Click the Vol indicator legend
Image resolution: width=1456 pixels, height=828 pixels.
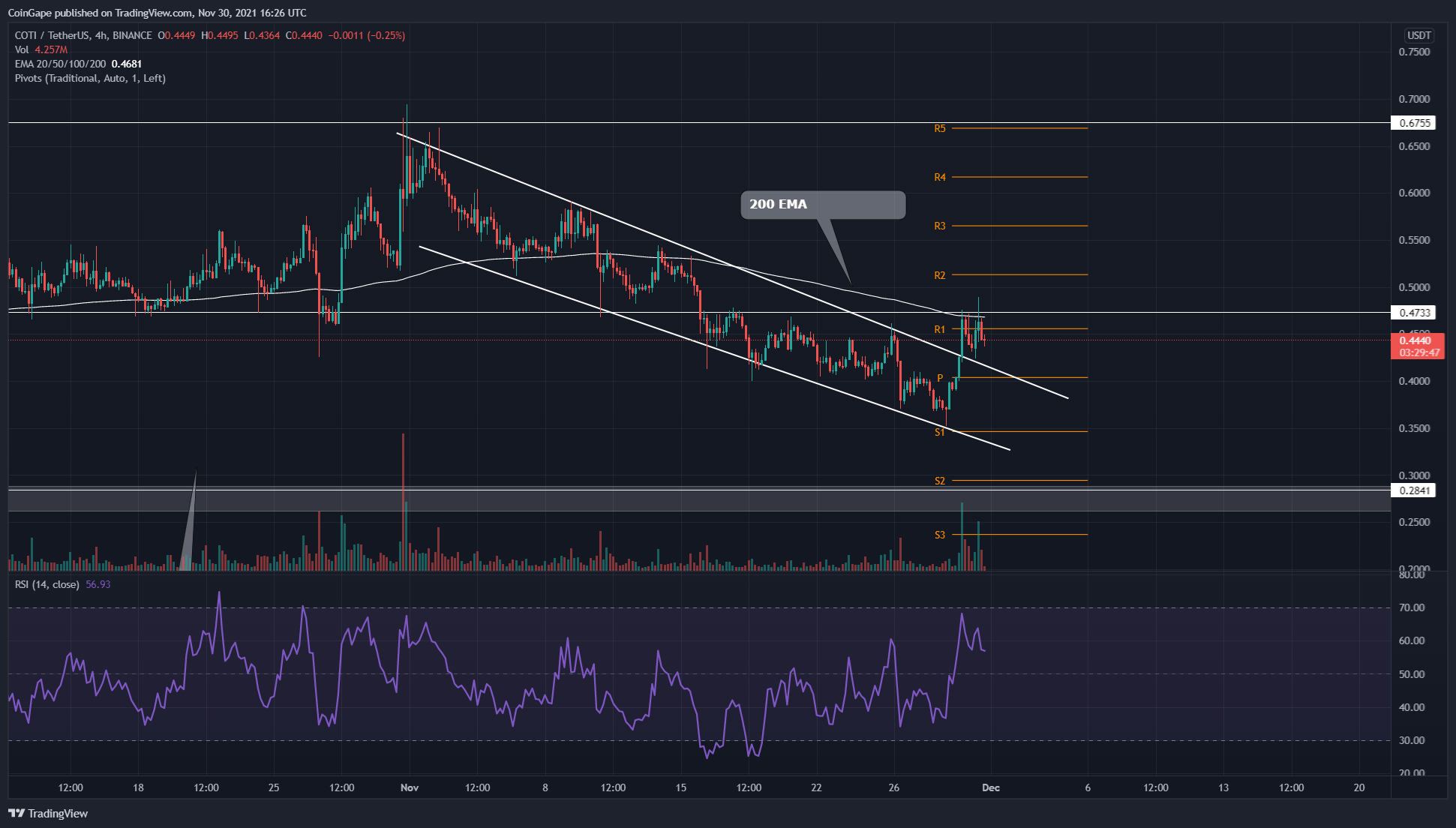pos(22,49)
